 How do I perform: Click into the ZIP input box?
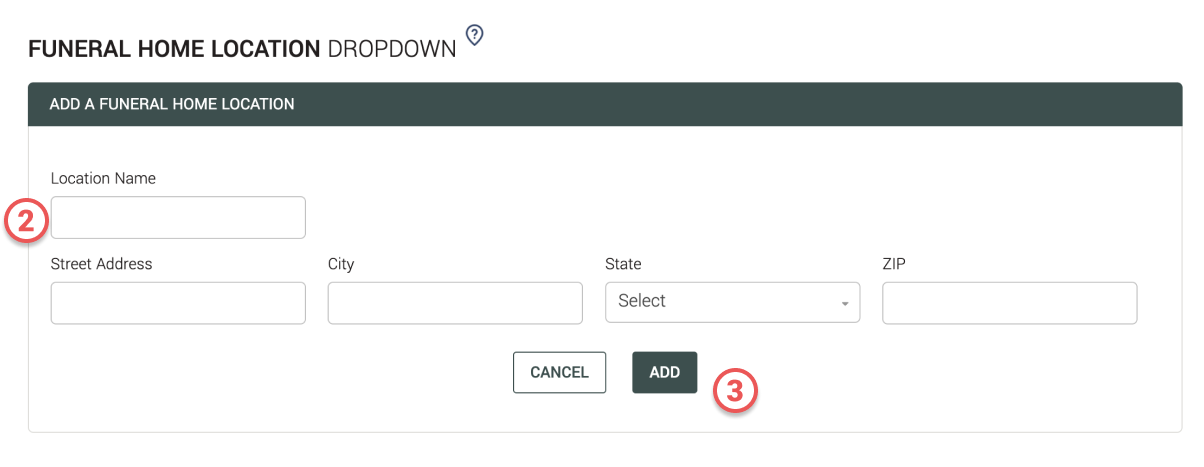pos(1009,302)
